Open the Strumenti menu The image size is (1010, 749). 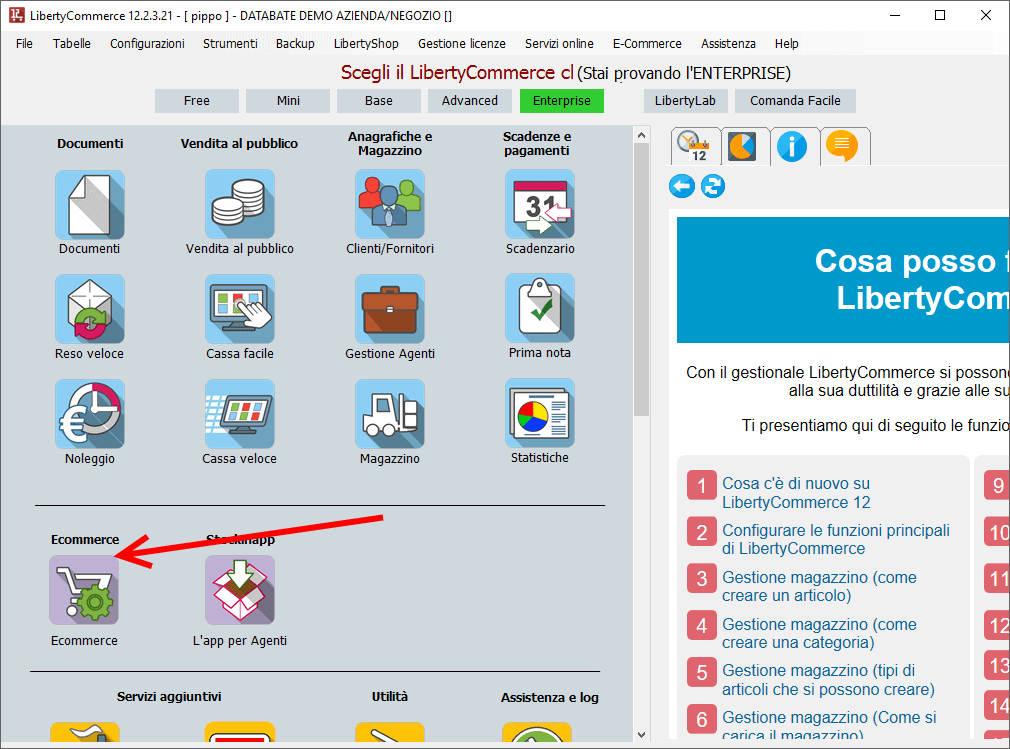pyautogui.click(x=230, y=44)
